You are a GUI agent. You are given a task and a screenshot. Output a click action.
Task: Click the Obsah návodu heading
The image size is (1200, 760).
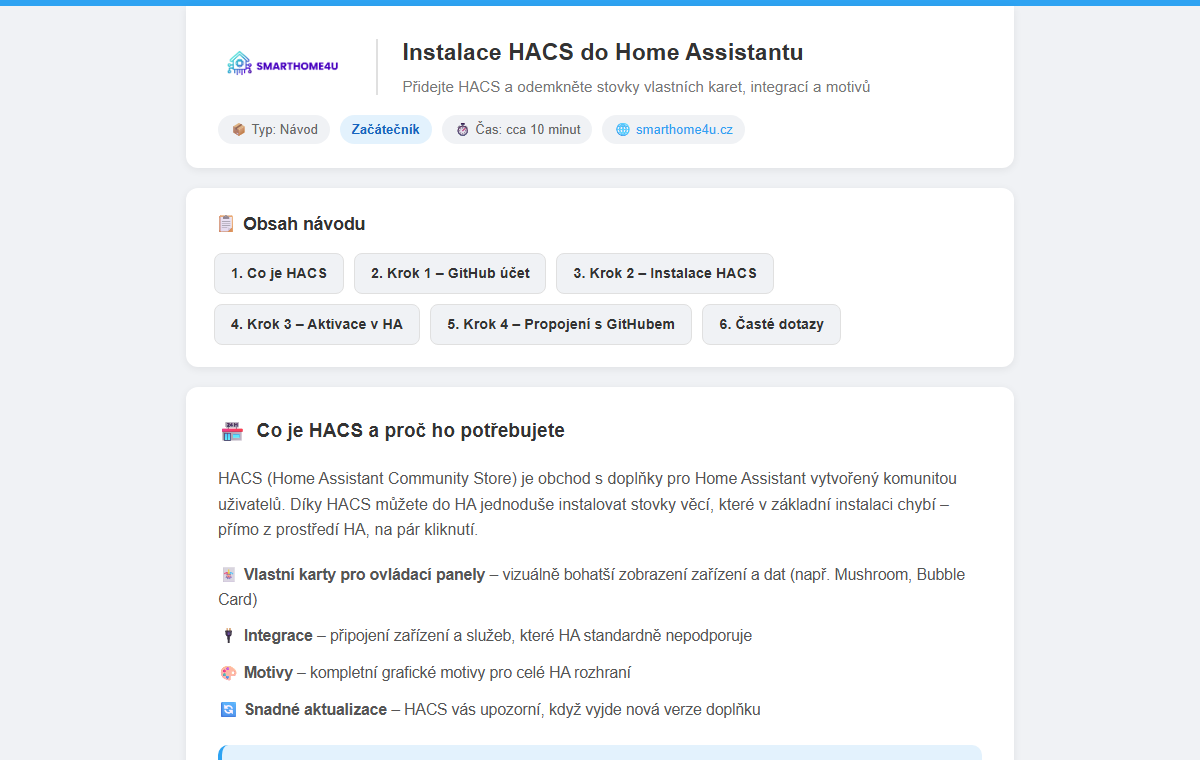304,224
